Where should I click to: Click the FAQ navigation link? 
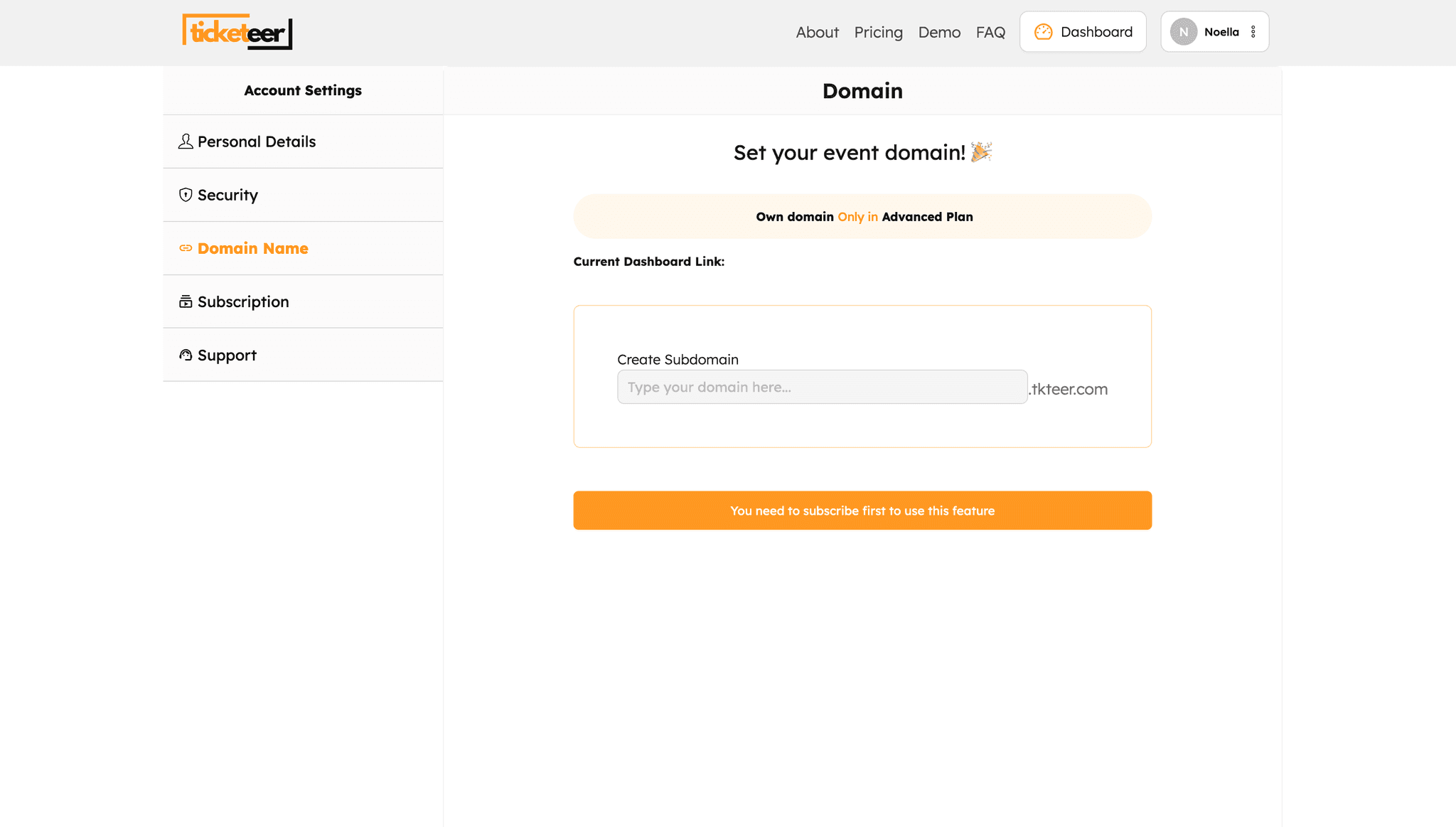point(990,32)
